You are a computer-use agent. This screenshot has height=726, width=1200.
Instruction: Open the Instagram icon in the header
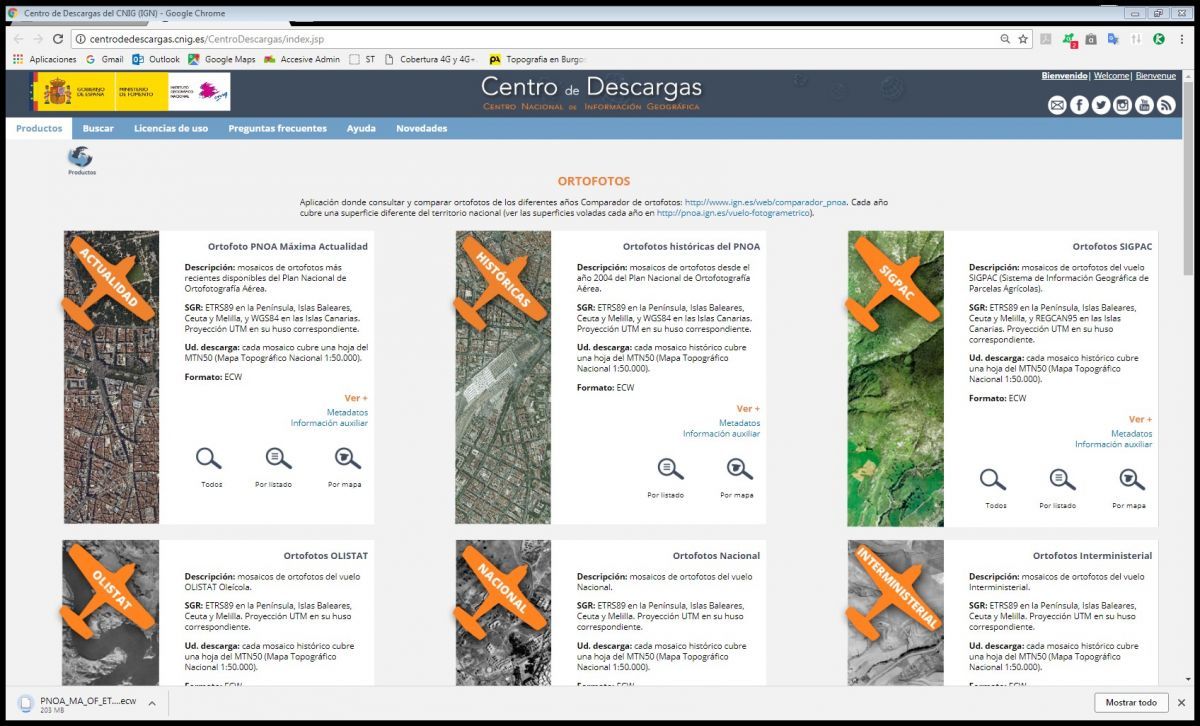tap(1123, 105)
